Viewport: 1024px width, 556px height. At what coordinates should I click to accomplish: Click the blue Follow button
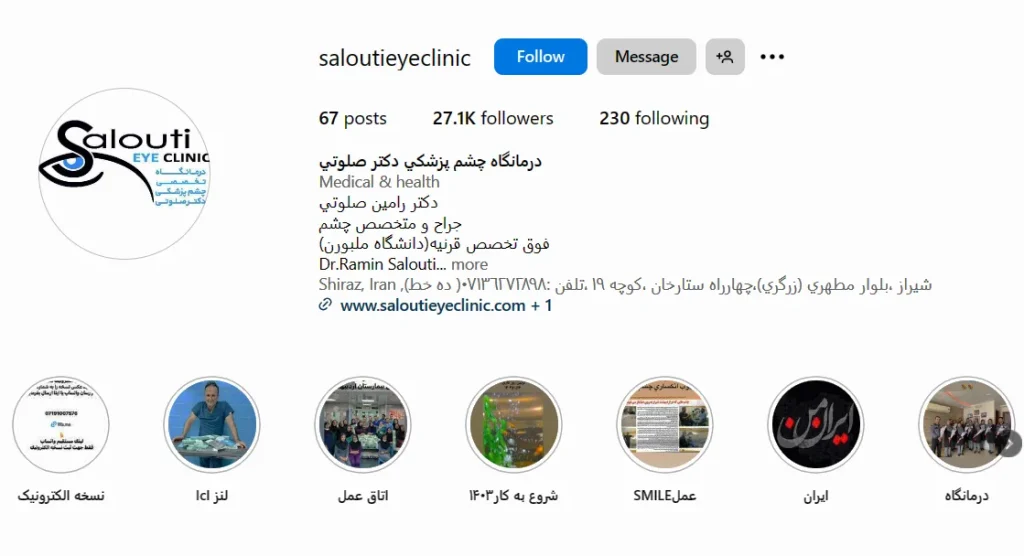point(540,57)
